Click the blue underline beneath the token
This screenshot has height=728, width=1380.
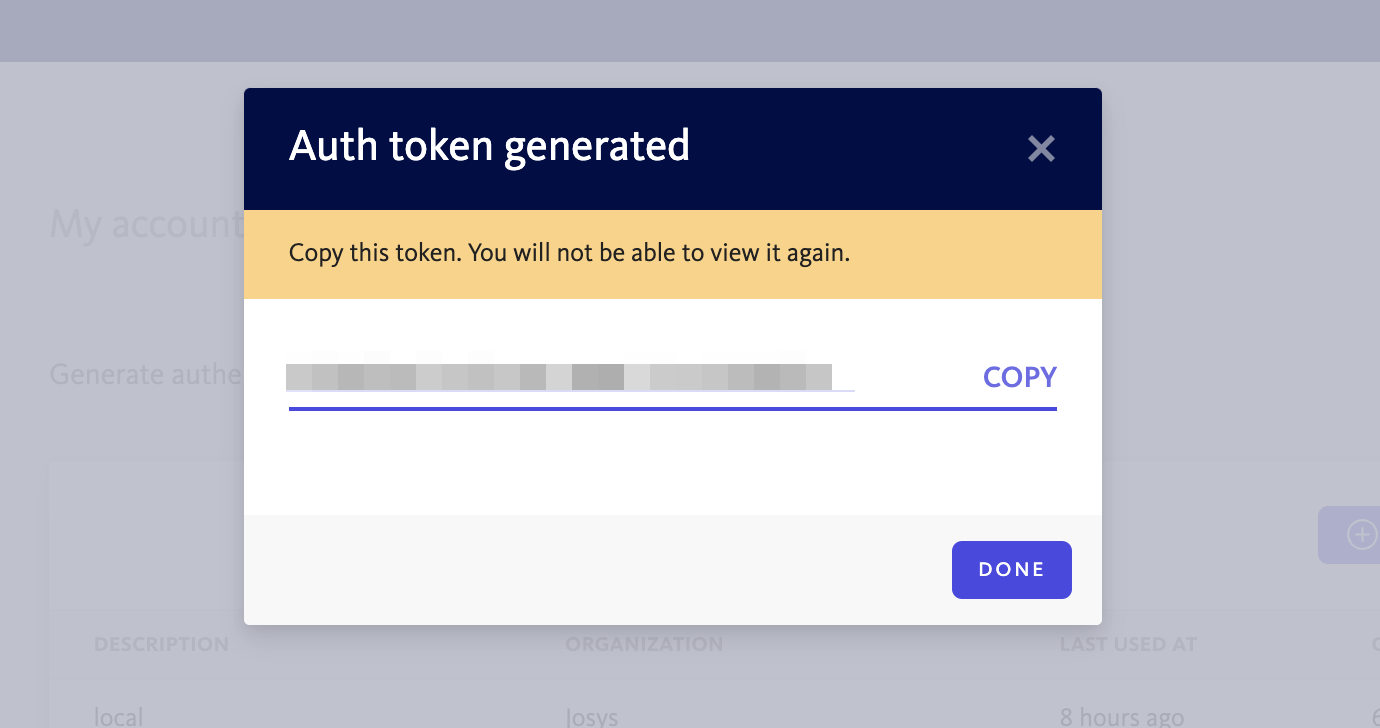coord(672,408)
